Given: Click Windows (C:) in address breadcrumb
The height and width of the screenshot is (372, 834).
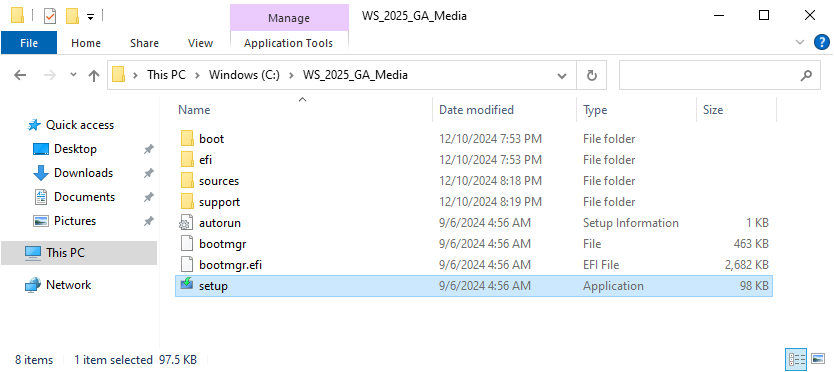Looking at the screenshot, I should pos(244,75).
